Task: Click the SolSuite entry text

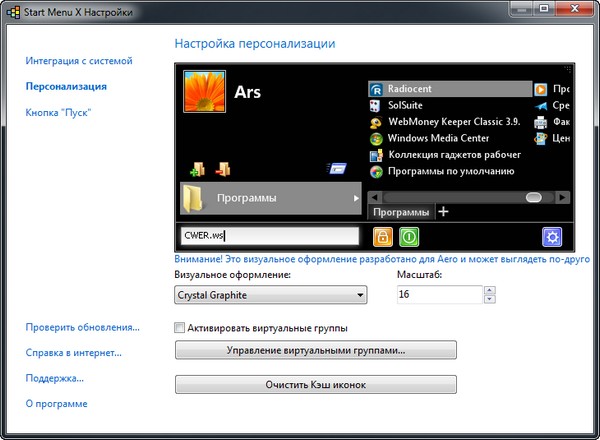Action: pyautogui.click(x=405, y=105)
